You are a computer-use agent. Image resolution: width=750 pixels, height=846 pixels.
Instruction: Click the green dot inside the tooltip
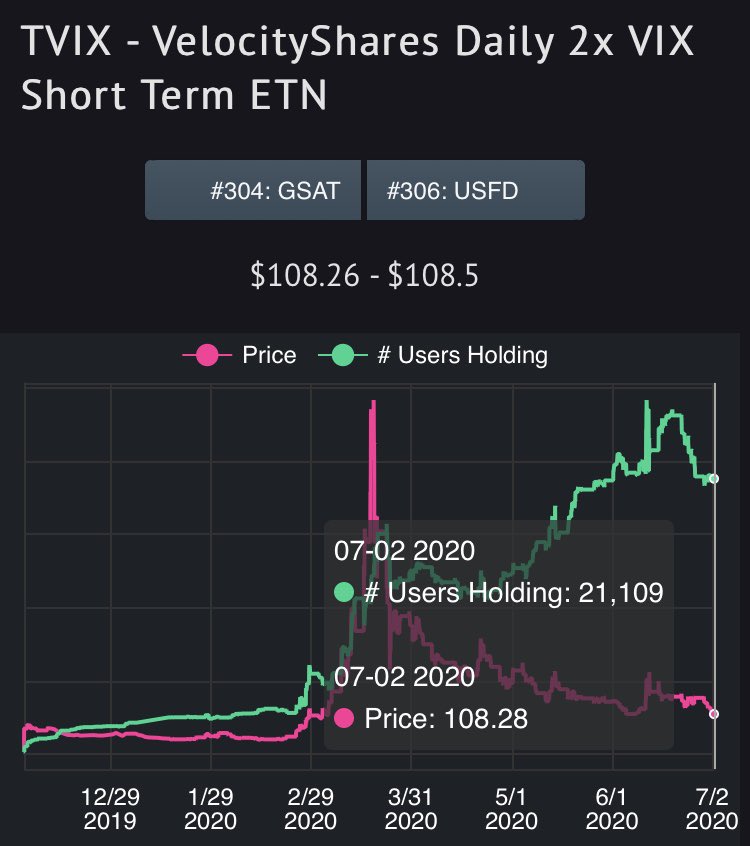point(344,593)
